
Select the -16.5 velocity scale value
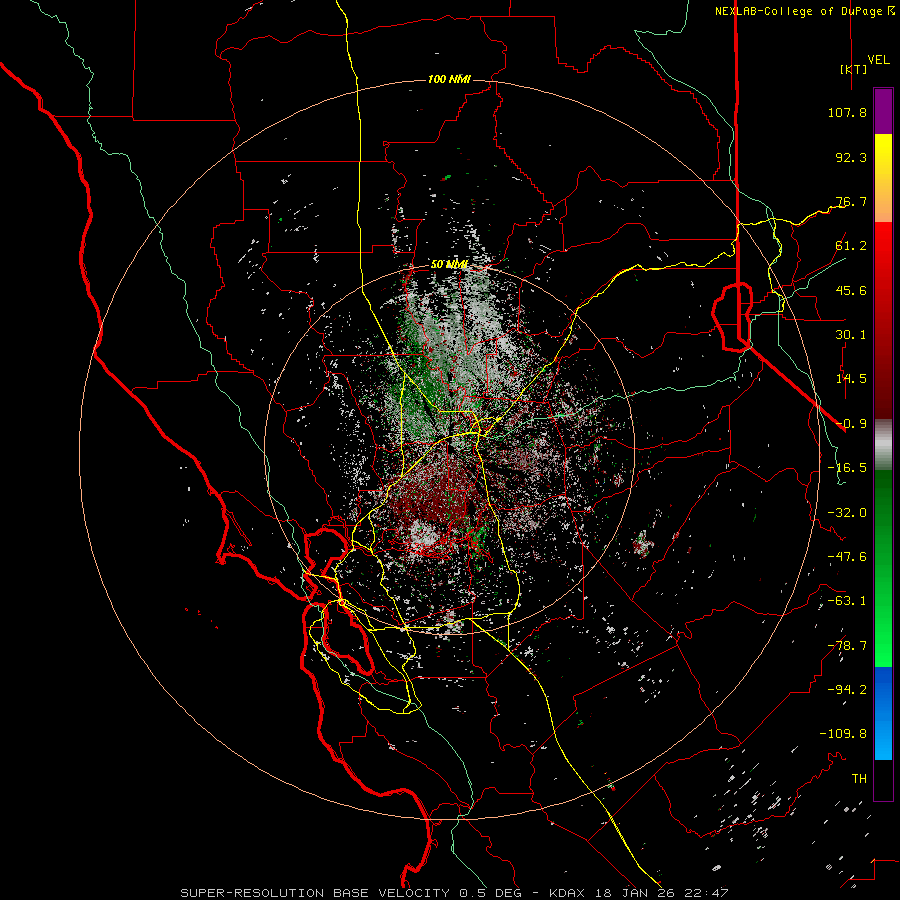point(847,468)
